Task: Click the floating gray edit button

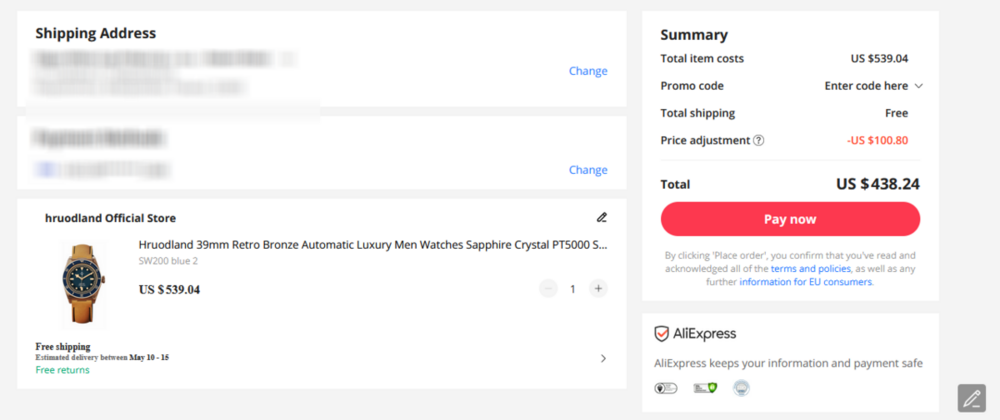Action: (971, 398)
